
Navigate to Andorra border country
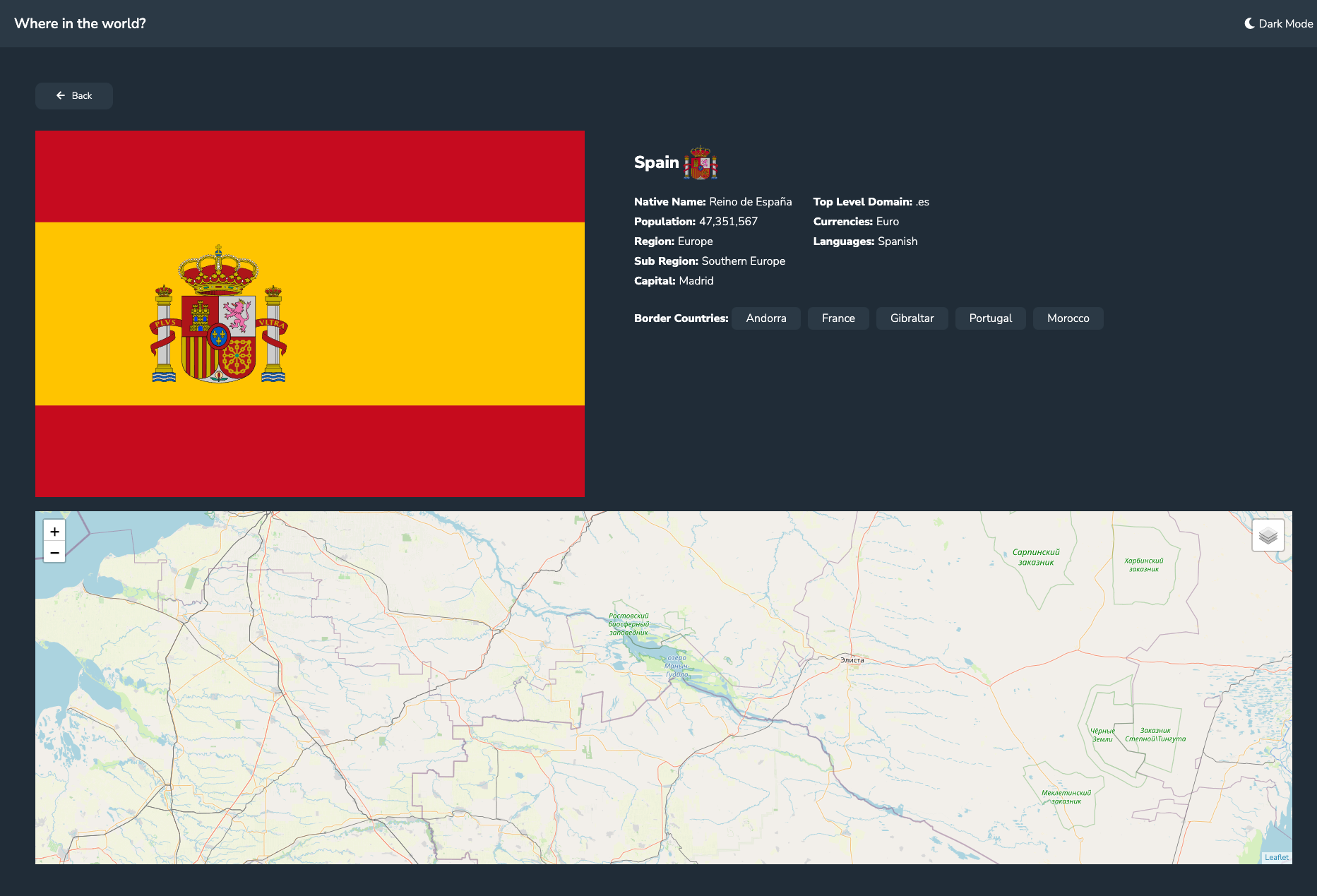tap(765, 318)
